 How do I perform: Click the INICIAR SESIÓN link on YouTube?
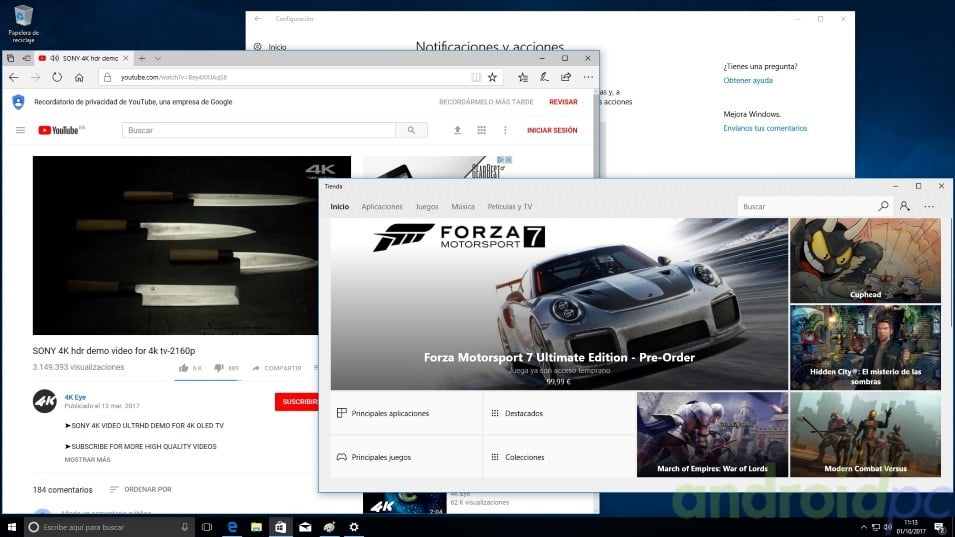click(552, 130)
